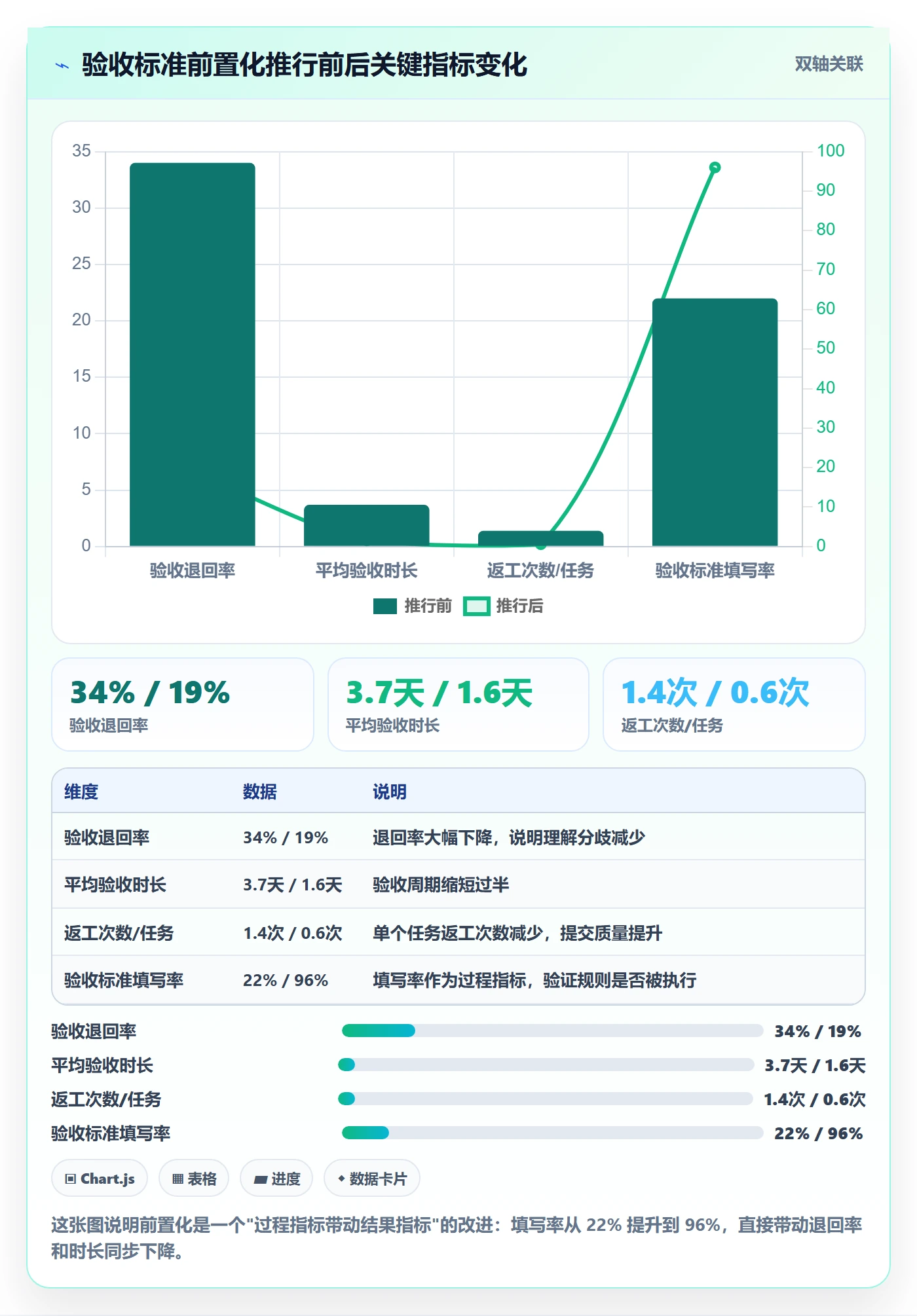This screenshot has width=917, height=1316.
Task: Select the 数据卡片 tag
Action: coord(372,1179)
